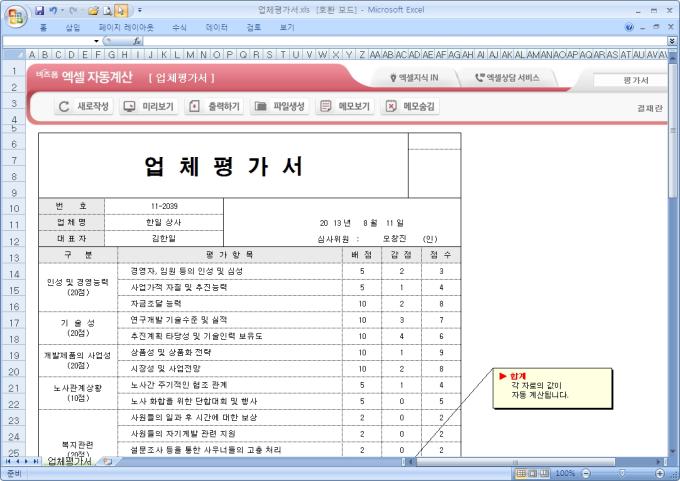The width and height of the screenshot is (680, 481).
Task: Switch to Page Layout view icon
Action: tap(533, 473)
